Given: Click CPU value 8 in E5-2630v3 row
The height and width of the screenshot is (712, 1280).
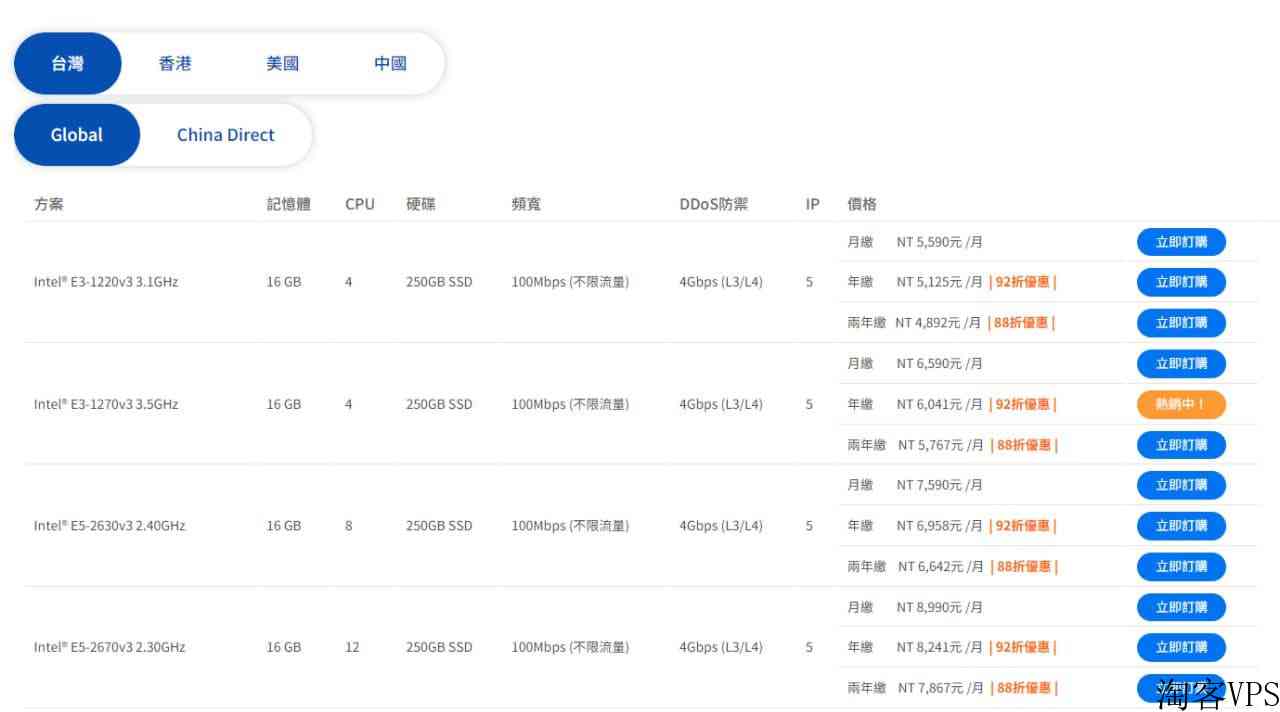Looking at the screenshot, I should click(x=349, y=526).
